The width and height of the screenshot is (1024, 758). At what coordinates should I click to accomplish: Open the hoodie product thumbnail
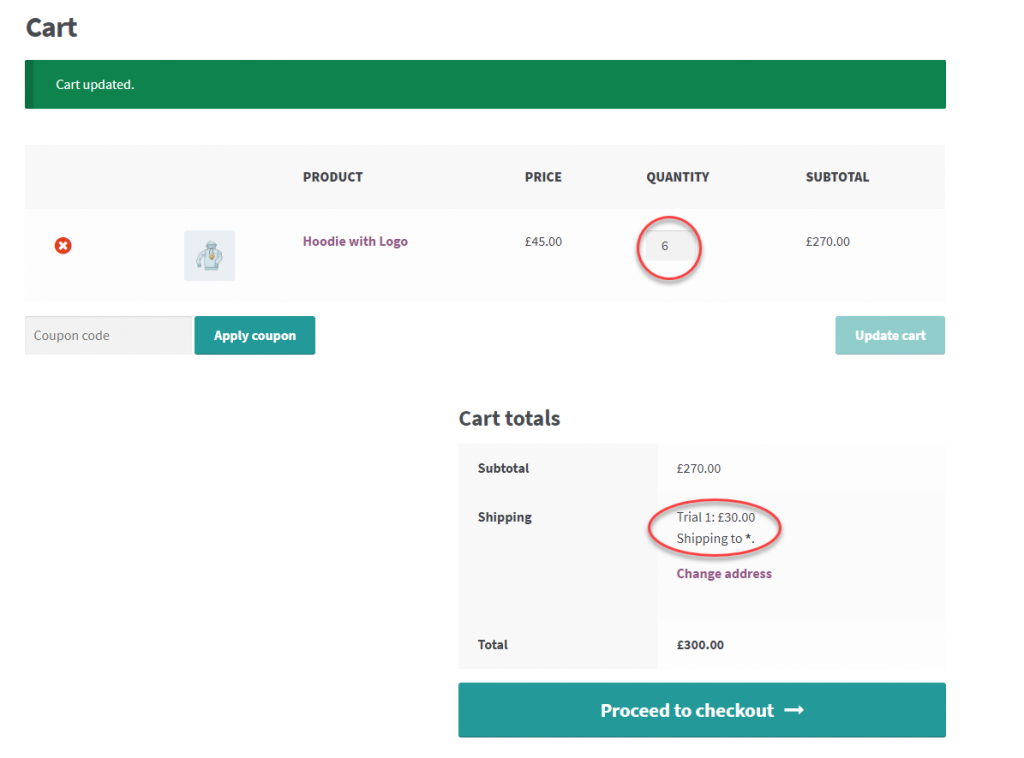(x=209, y=255)
